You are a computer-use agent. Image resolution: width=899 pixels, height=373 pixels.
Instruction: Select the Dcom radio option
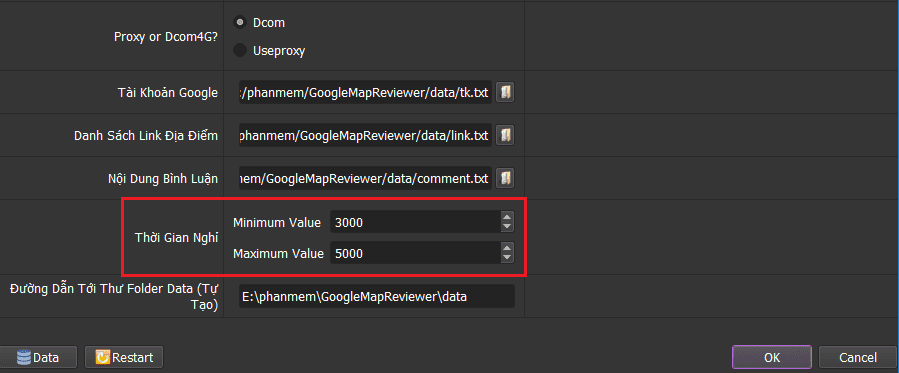pyautogui.click(x=240, y=22)
